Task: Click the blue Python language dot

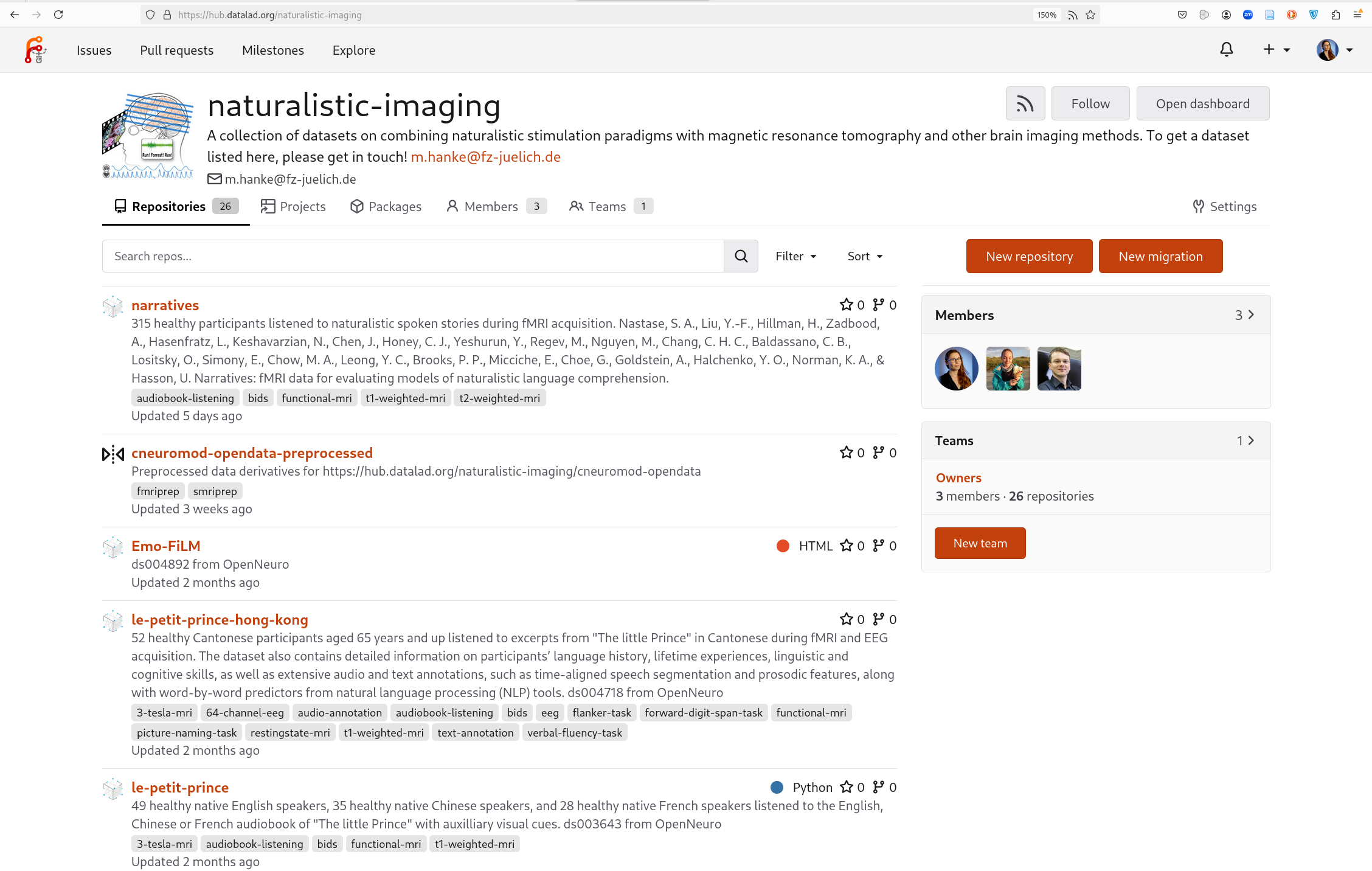Action: 777,788
